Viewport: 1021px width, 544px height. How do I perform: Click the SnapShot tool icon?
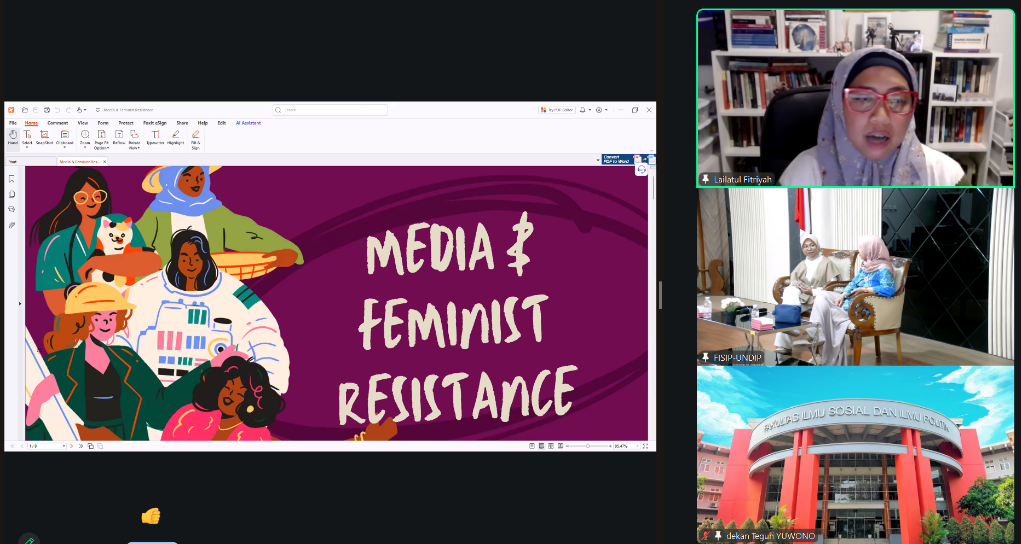44,137
